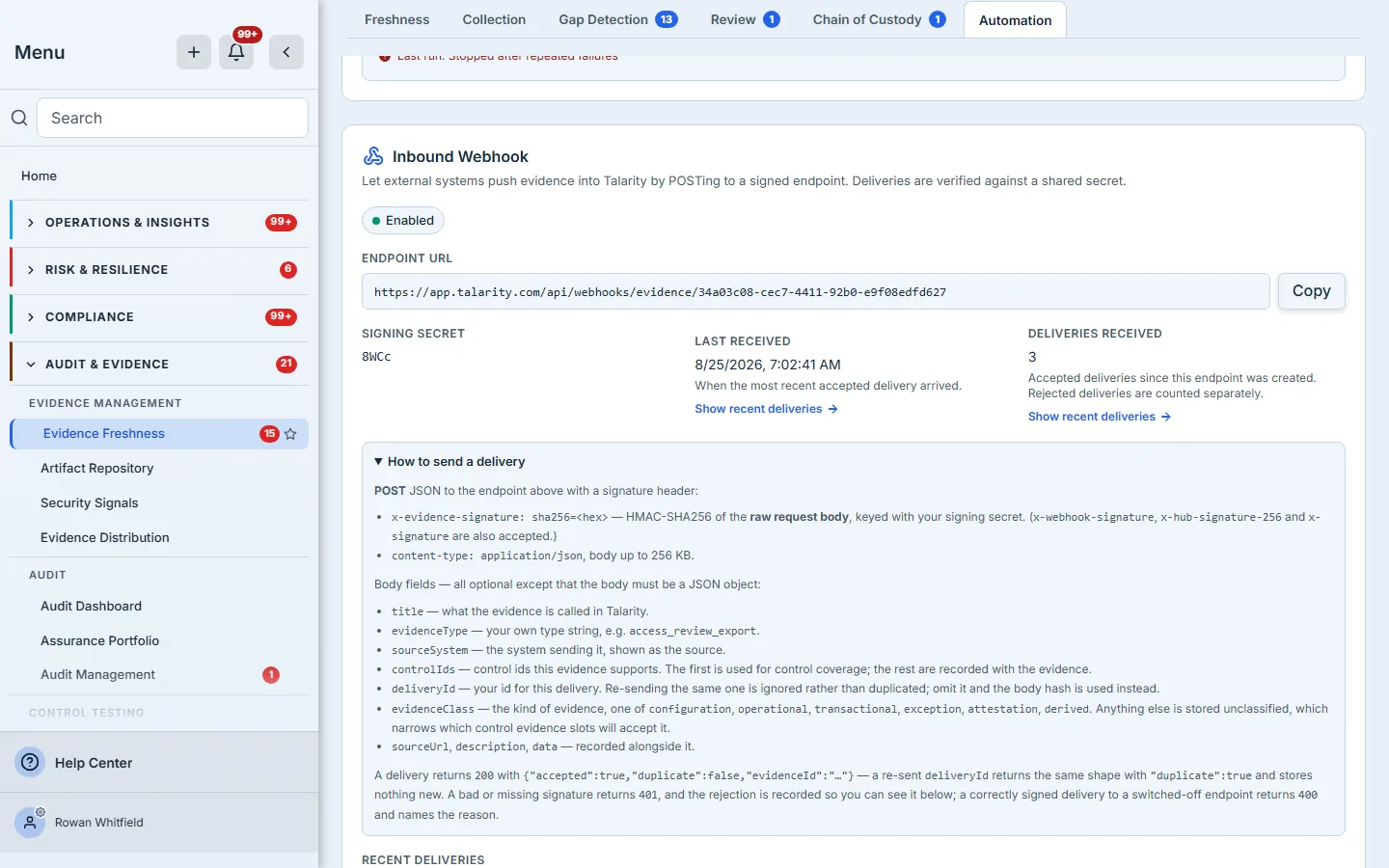Screen dimensions: 1389x868
Task: Click the Recent Deliveries heading
Action: (422, 860)
